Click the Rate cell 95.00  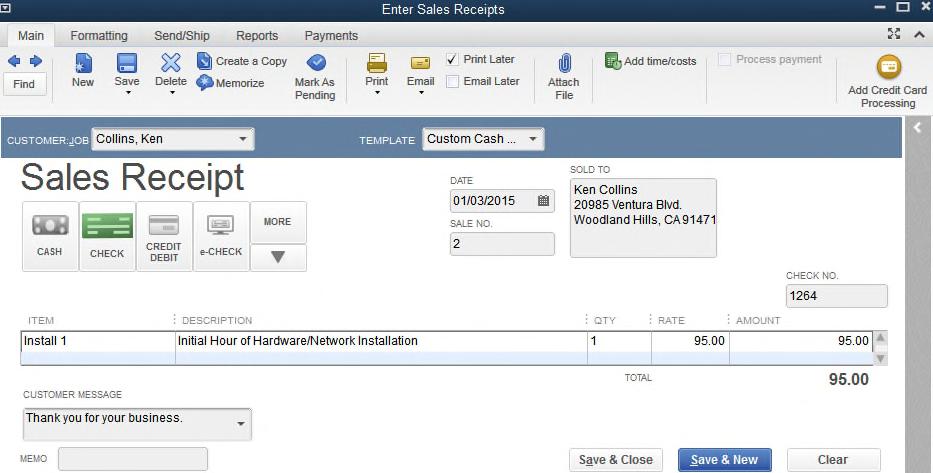pos(690,341)
